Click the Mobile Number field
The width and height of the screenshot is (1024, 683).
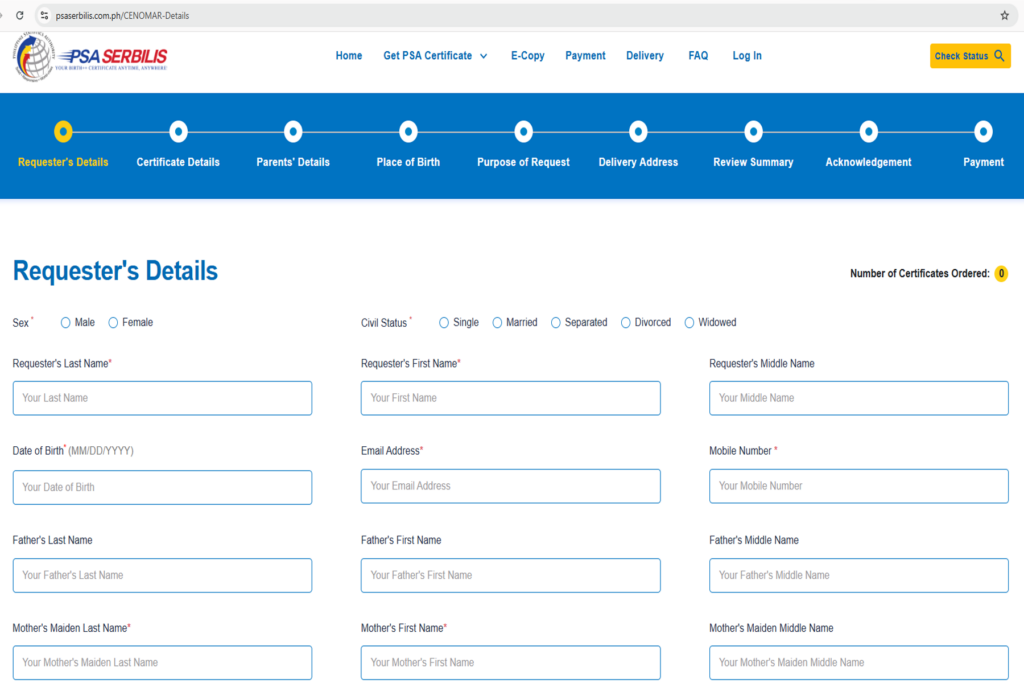tap(859, 486)
